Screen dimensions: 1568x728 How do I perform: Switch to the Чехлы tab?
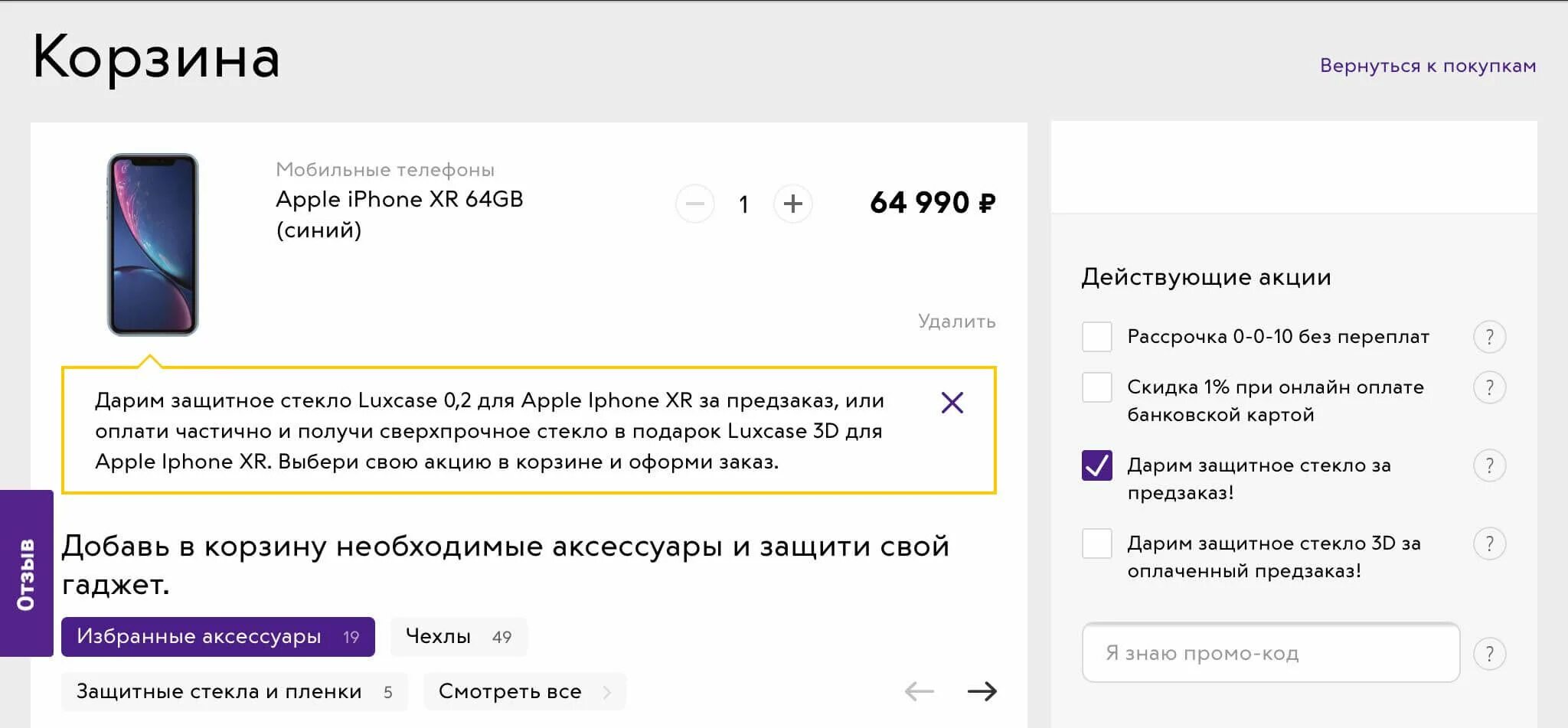pos(459,637)
